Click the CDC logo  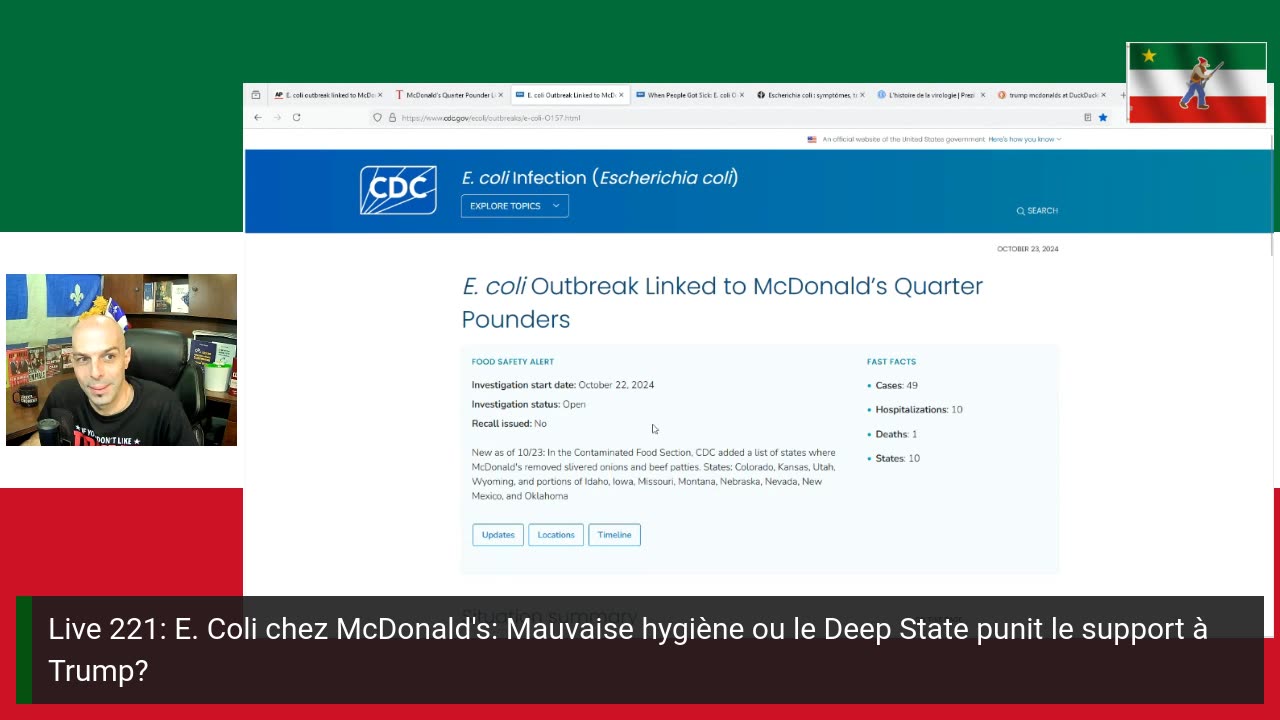(398, 190)
